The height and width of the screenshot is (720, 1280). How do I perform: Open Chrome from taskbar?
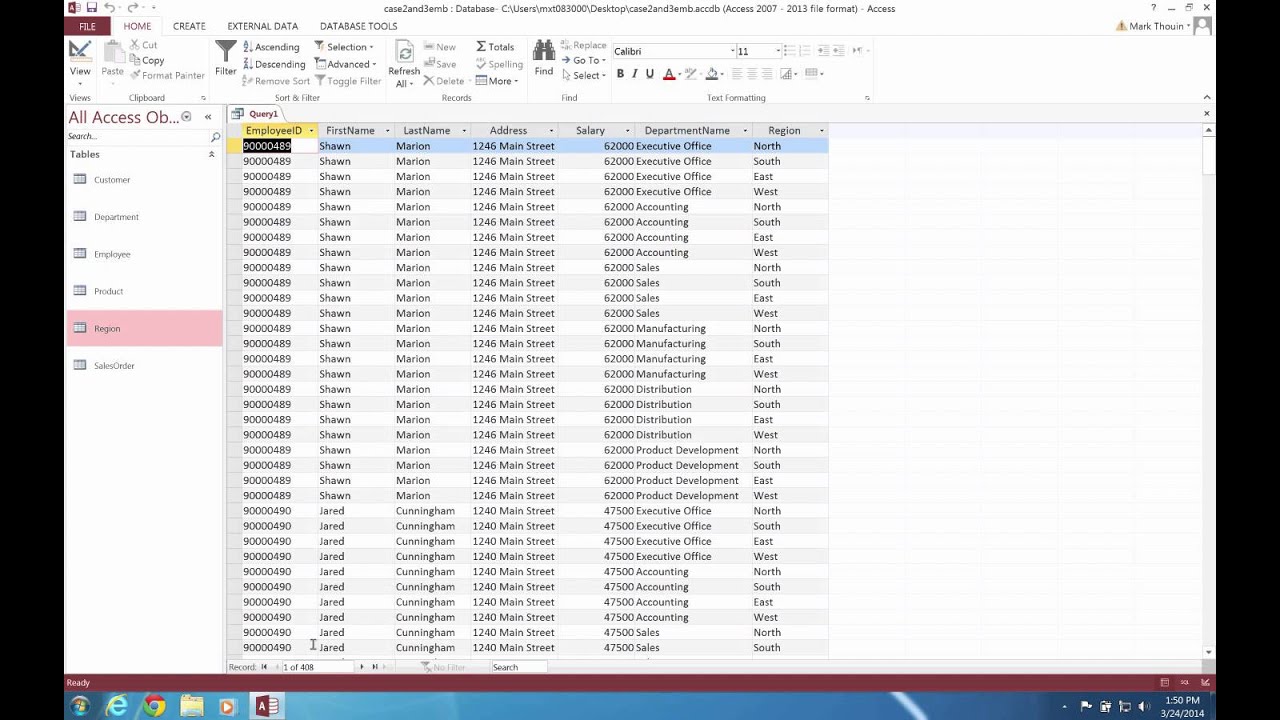154,707
